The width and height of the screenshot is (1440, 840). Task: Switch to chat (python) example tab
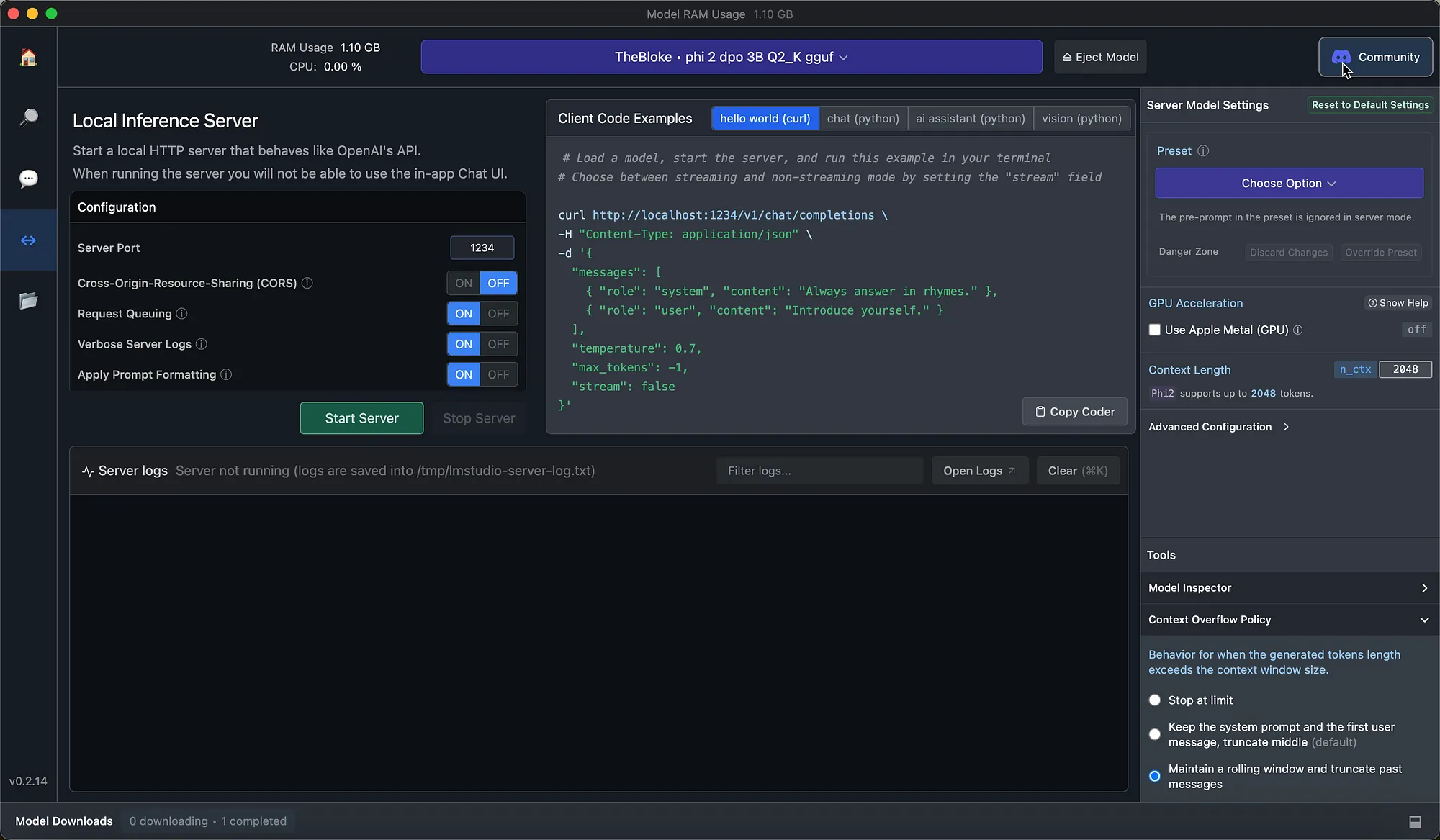863,119
